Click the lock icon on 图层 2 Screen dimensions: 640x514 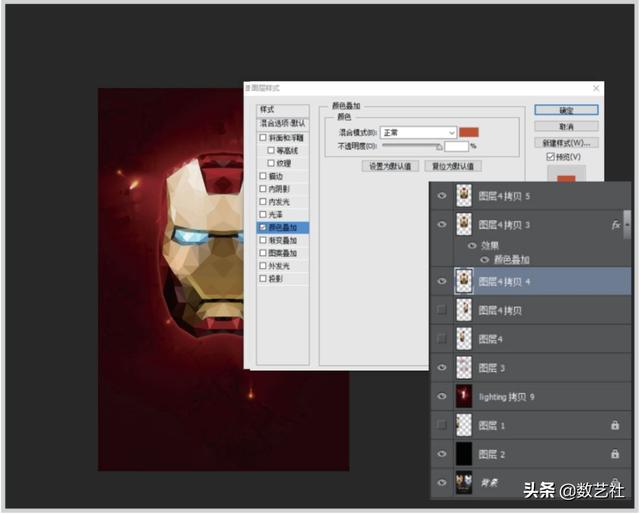(615, 454)
